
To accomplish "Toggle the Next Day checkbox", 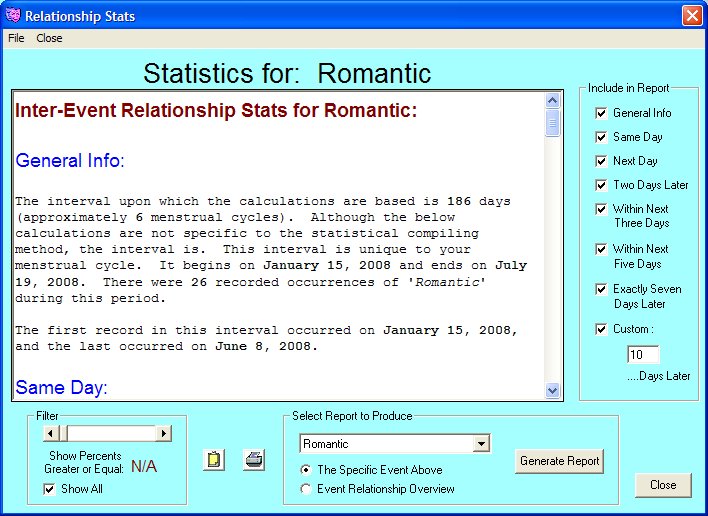I will 601,161.
